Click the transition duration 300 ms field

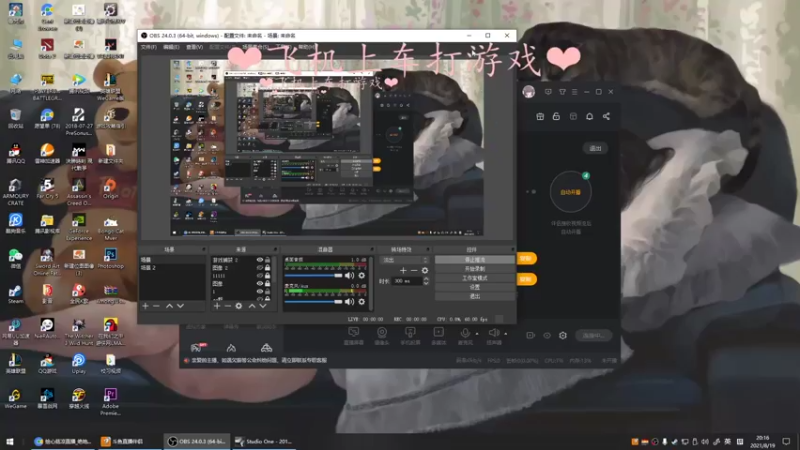(407, 281)
